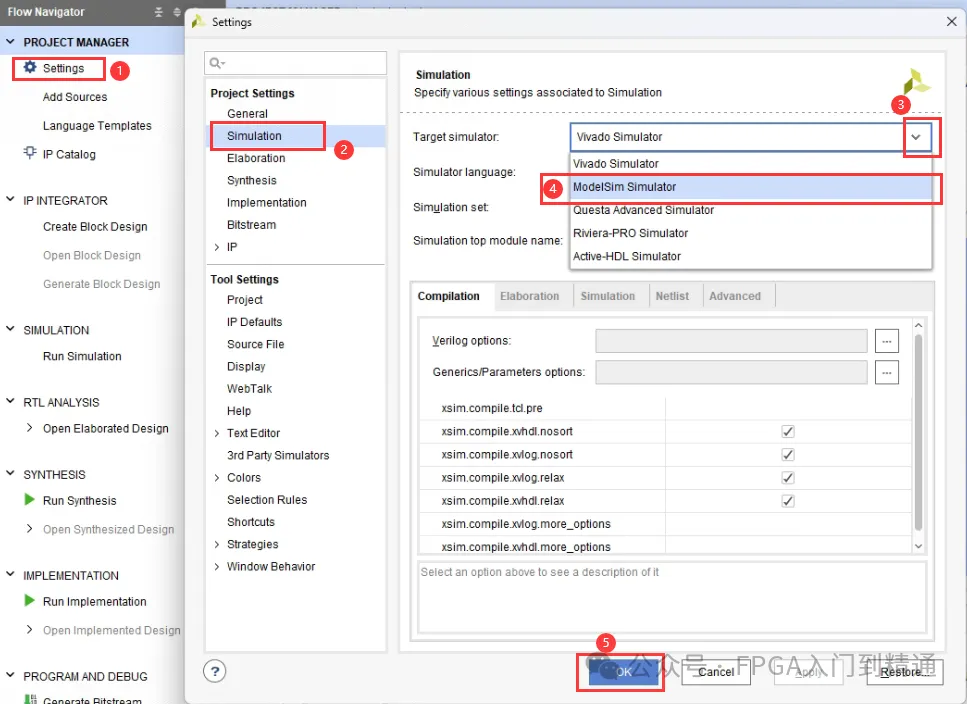The height and width of the screenshot is (704, 967).
Task: Toggle xsim.compile.xvlog.relax checkbox
Action: pyautogui.click(x=788, y=477)
